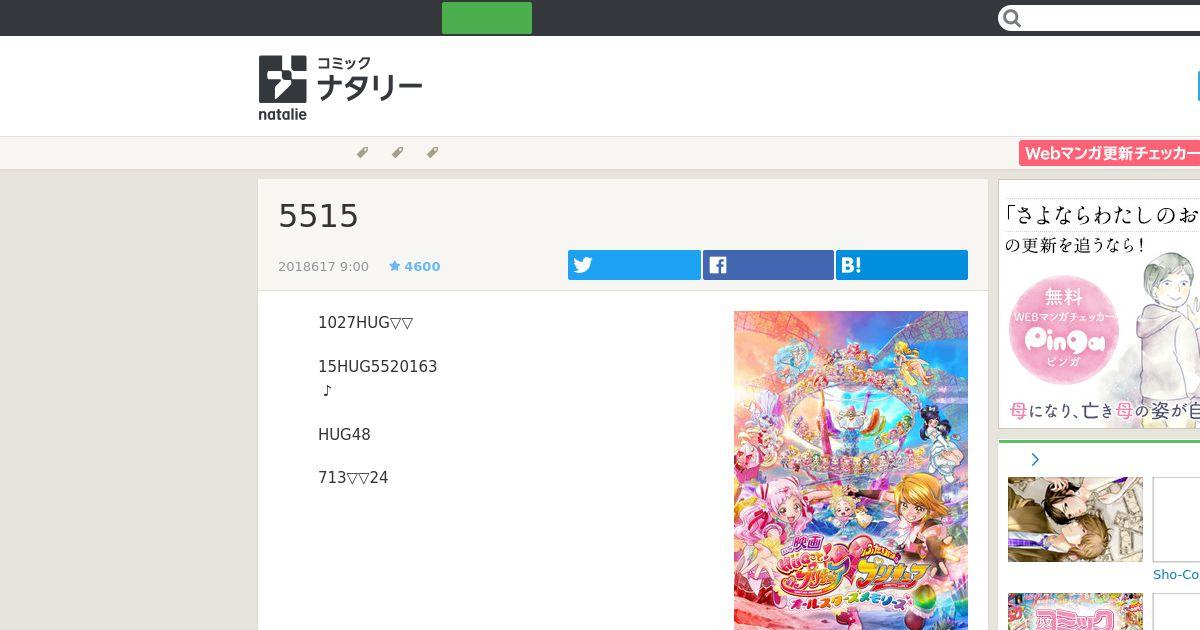This screenshot has width=1200, height=630.
Task: Click the second tag icon in the navigation bar
Action: point(397,153)
